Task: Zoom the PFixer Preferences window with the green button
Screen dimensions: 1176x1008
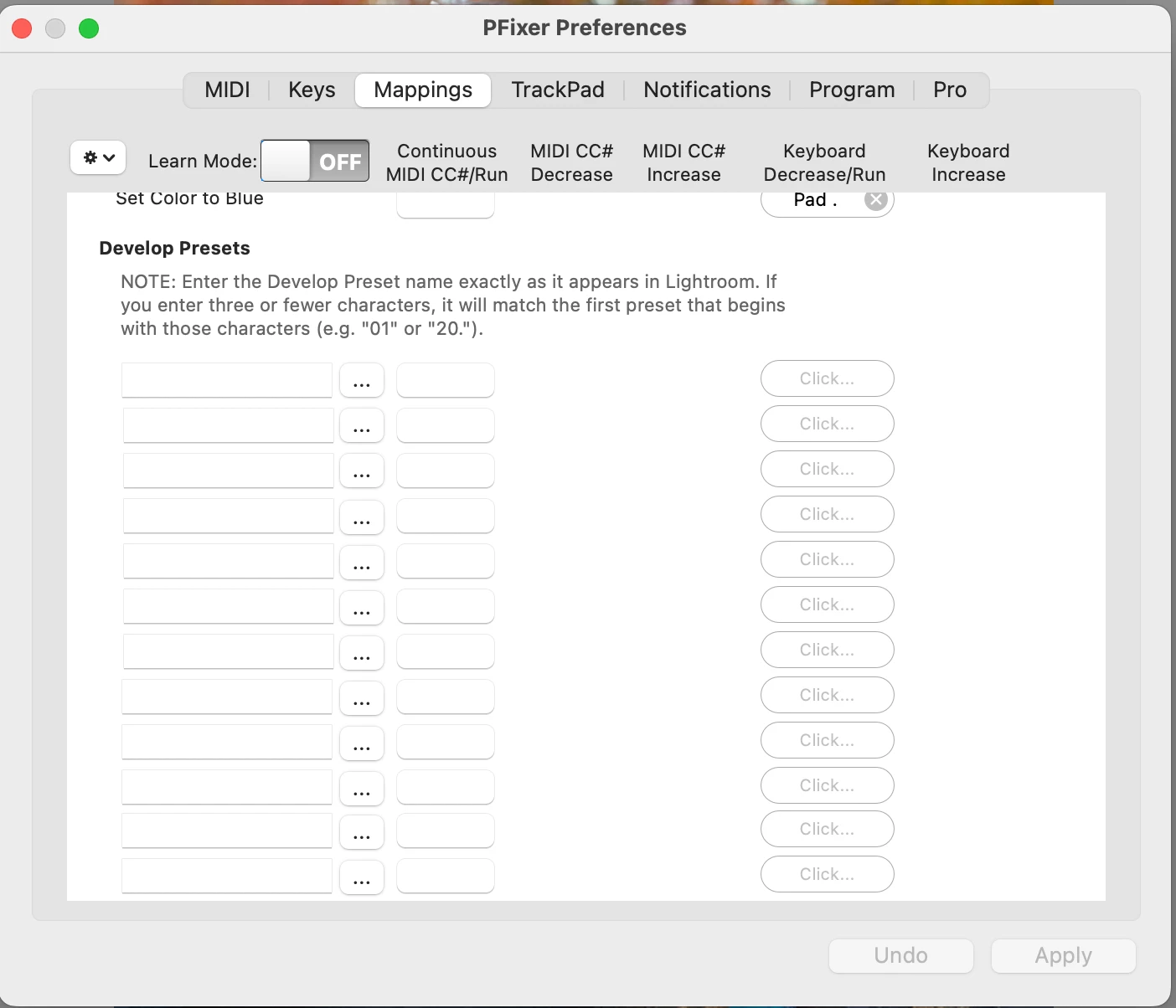Action: click(x=89, y=28)
